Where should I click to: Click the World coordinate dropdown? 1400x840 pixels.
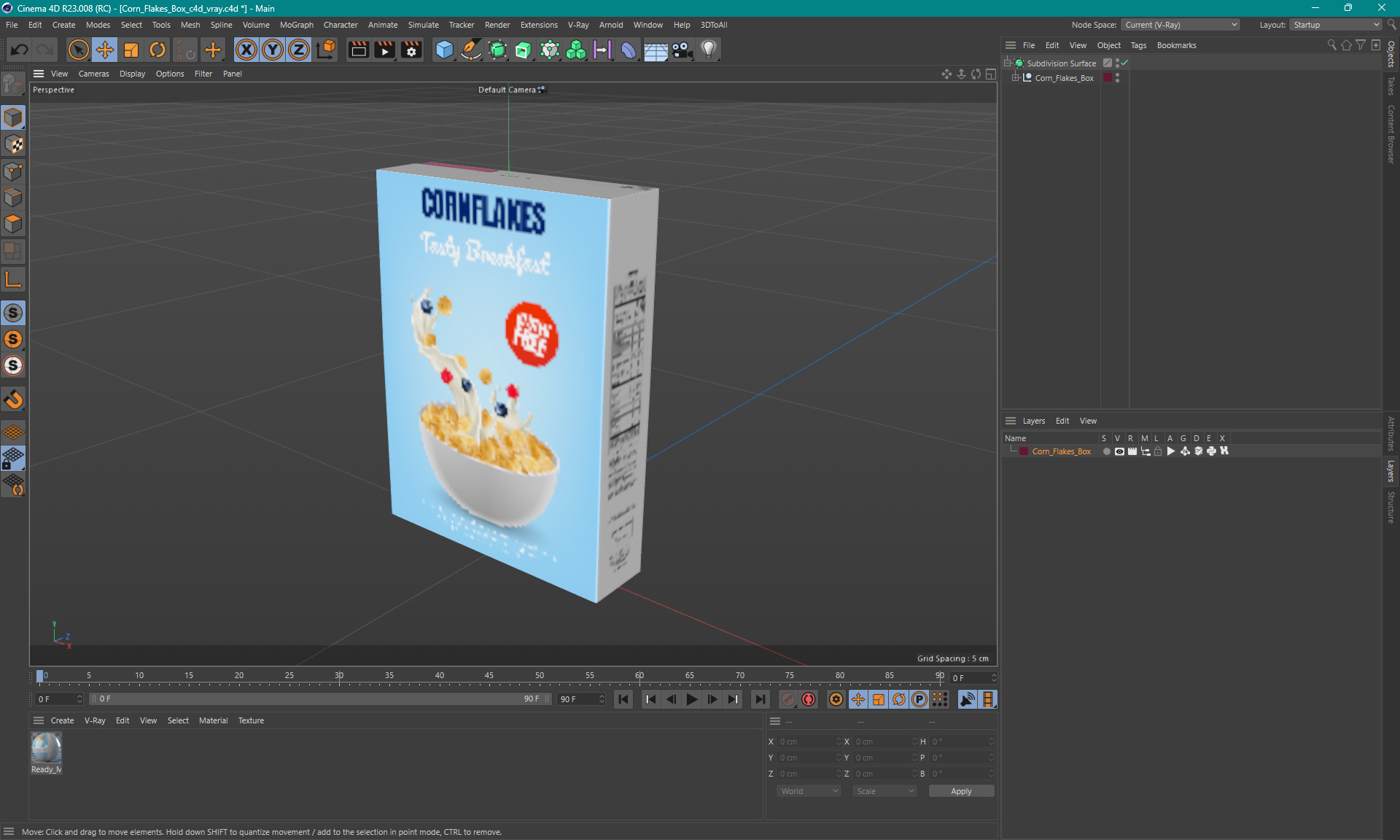808,791
